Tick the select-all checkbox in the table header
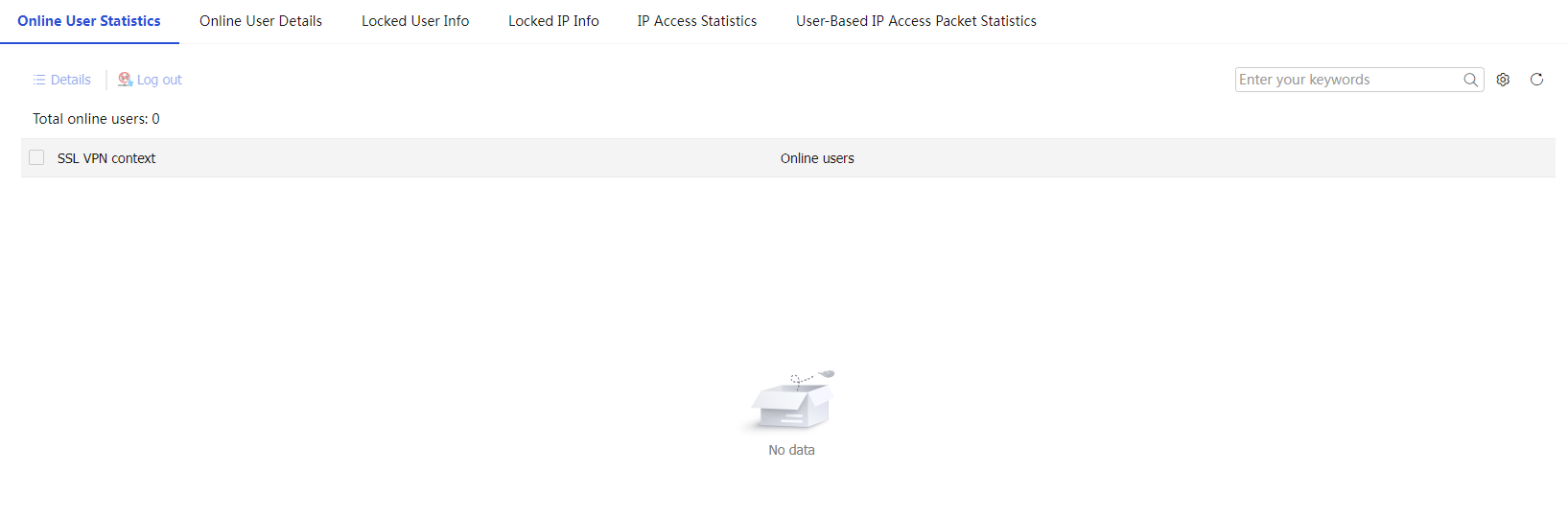This screenshot has width=1568, height=519. 36,157
